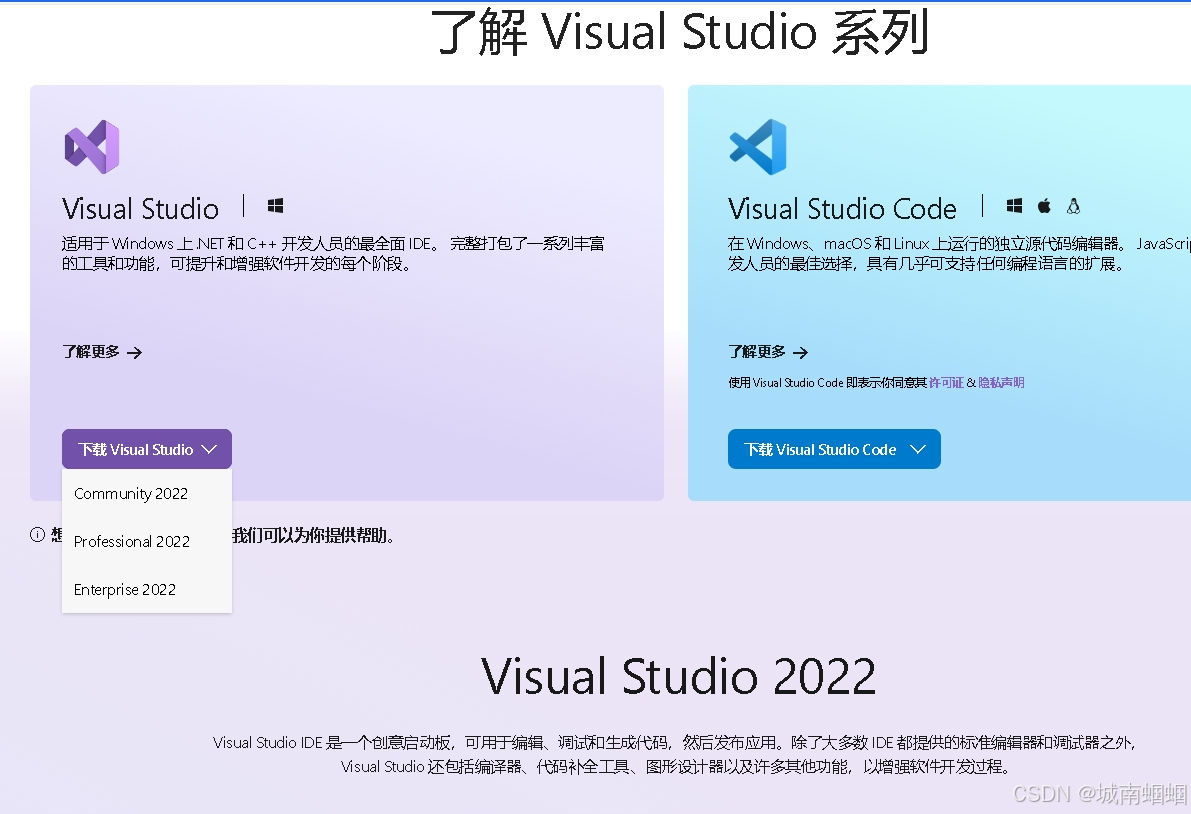1191x814 pixels.
Task: Click the Windows platform icon for VS Code
Action: [1014, 205]
